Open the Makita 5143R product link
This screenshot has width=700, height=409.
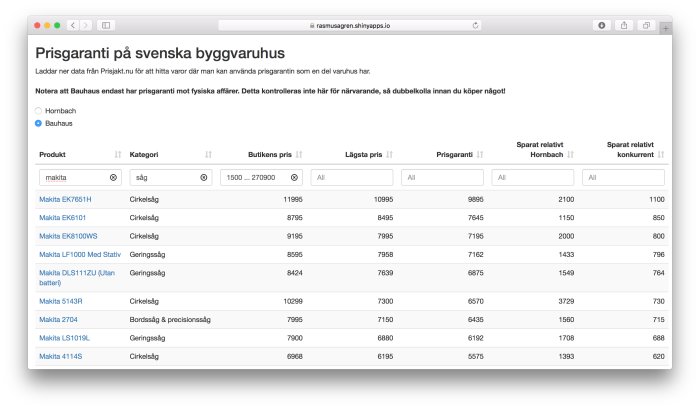click(x=61, y=301)
